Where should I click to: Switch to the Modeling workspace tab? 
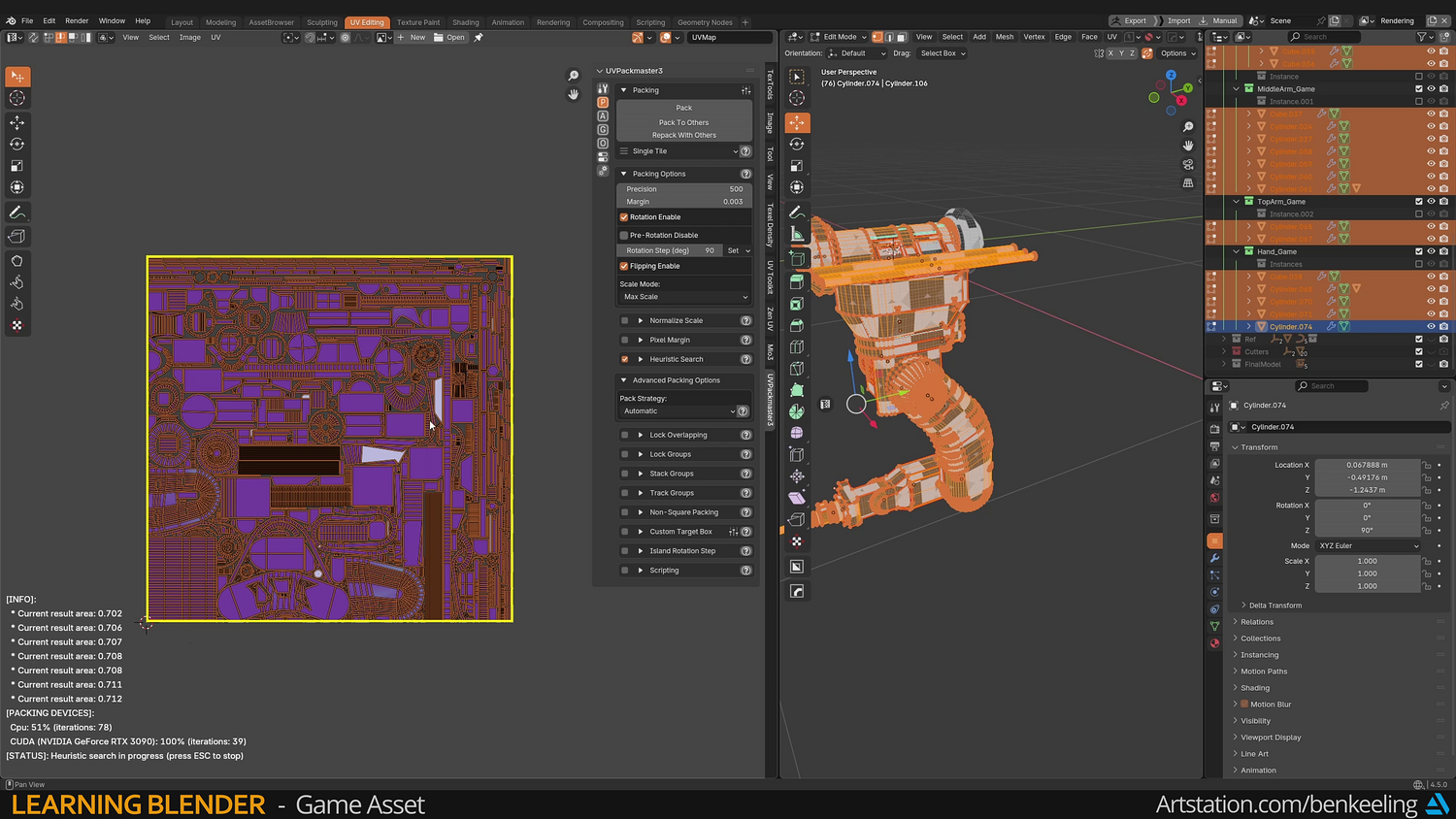pos(220,22)
